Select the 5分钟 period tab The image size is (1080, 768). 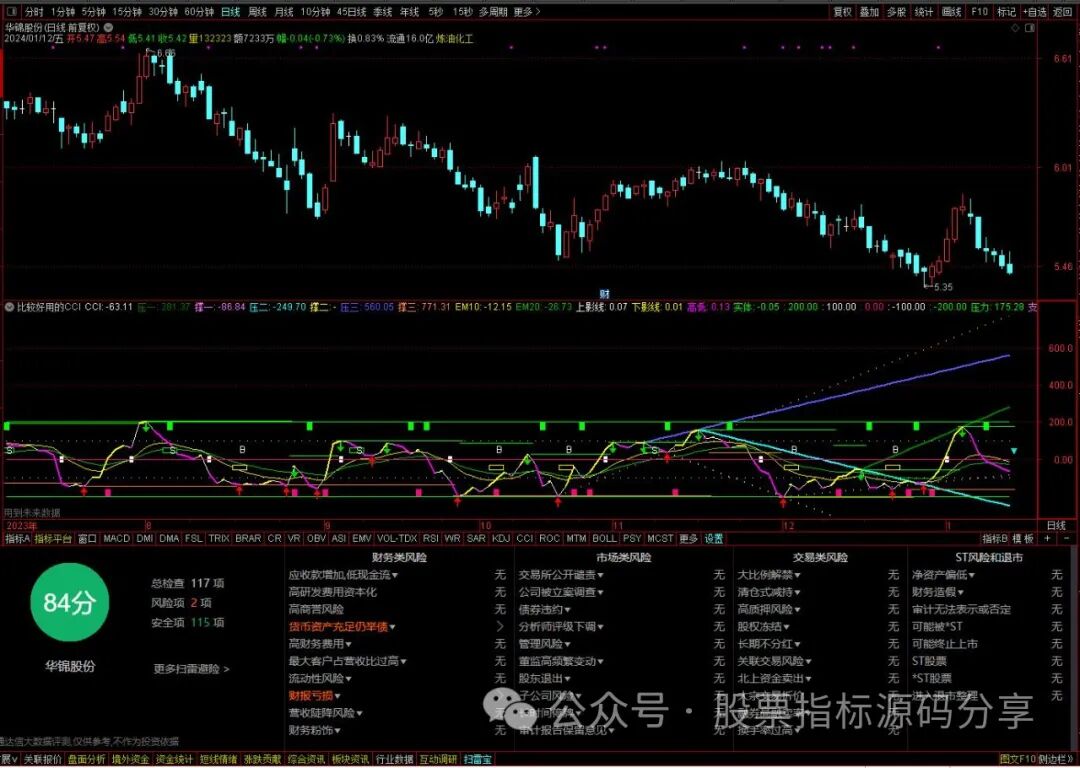click(x=94, y=12)
